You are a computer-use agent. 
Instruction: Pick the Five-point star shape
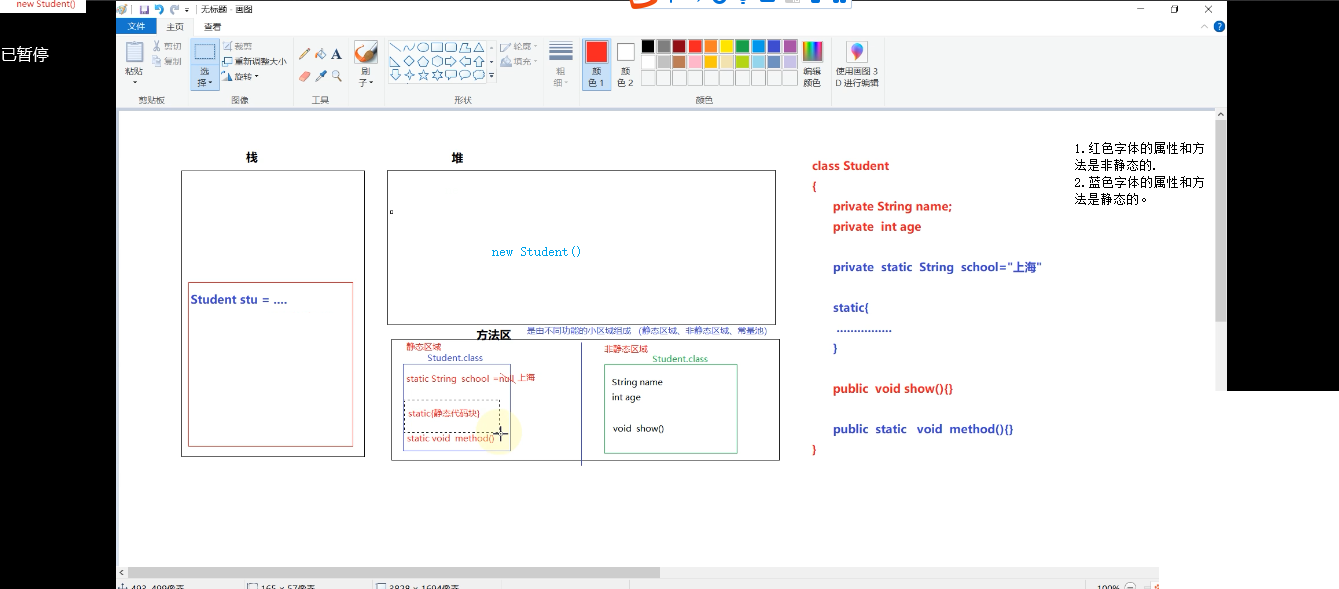click(423, 75)
